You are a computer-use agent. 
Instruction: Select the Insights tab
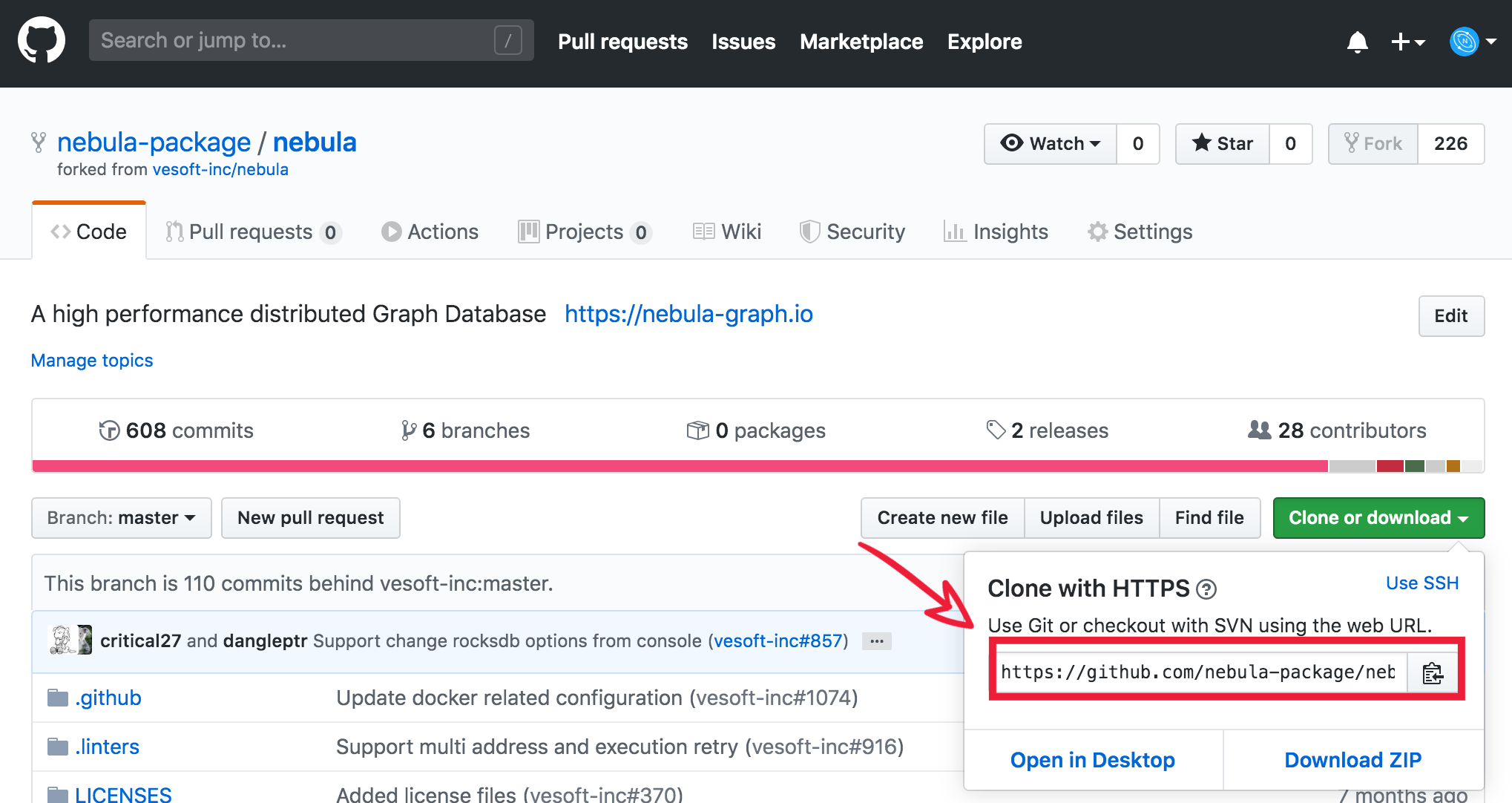coord(996,232)
